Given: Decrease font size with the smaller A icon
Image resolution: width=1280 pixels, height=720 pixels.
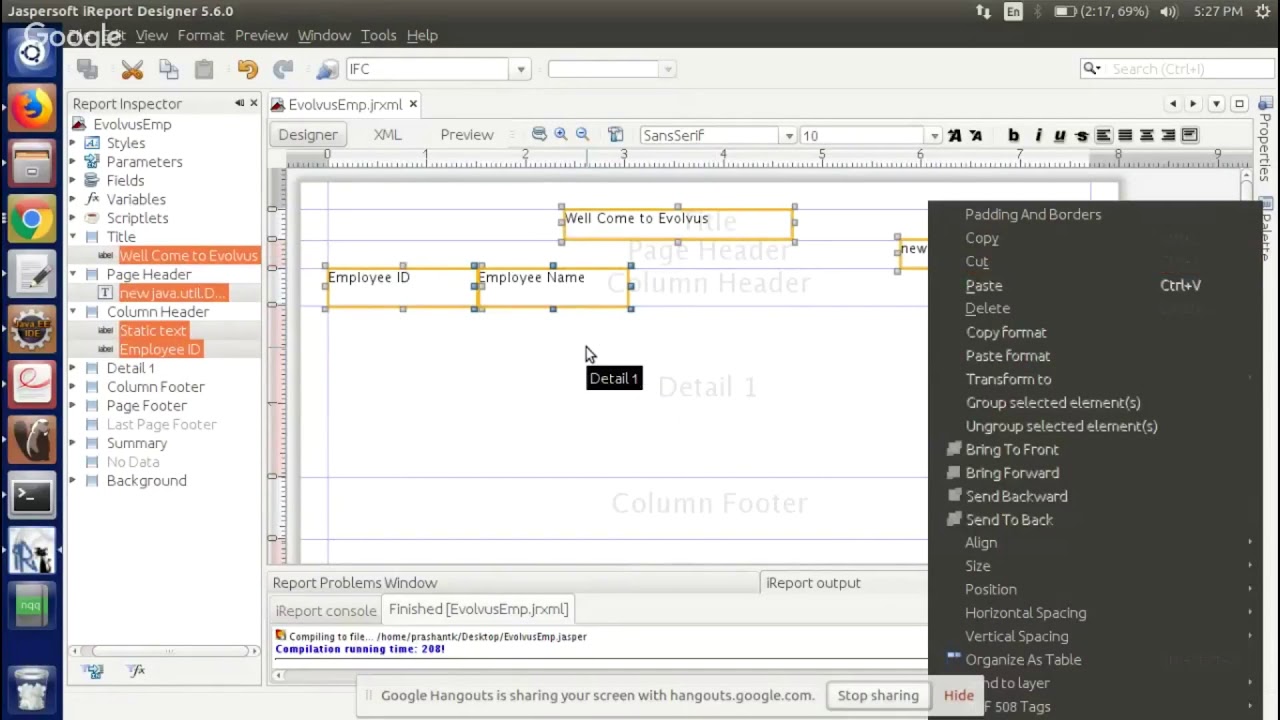Looking at the screenshot, I should (x=976, y=135).
